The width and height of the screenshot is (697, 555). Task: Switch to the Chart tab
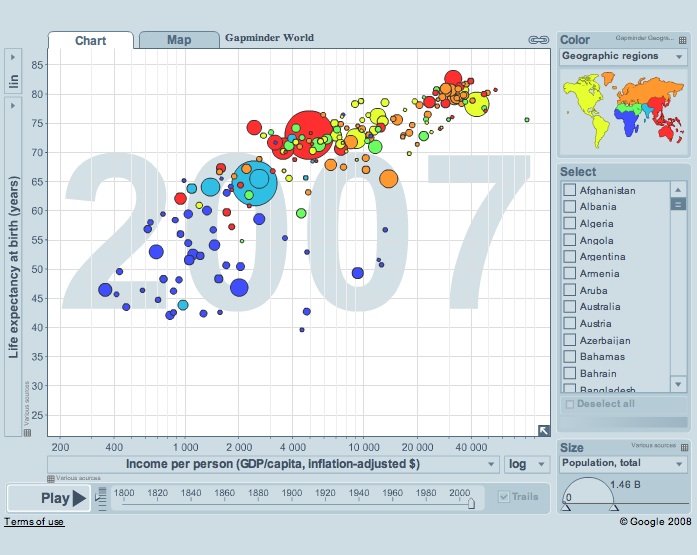[91, 40]
